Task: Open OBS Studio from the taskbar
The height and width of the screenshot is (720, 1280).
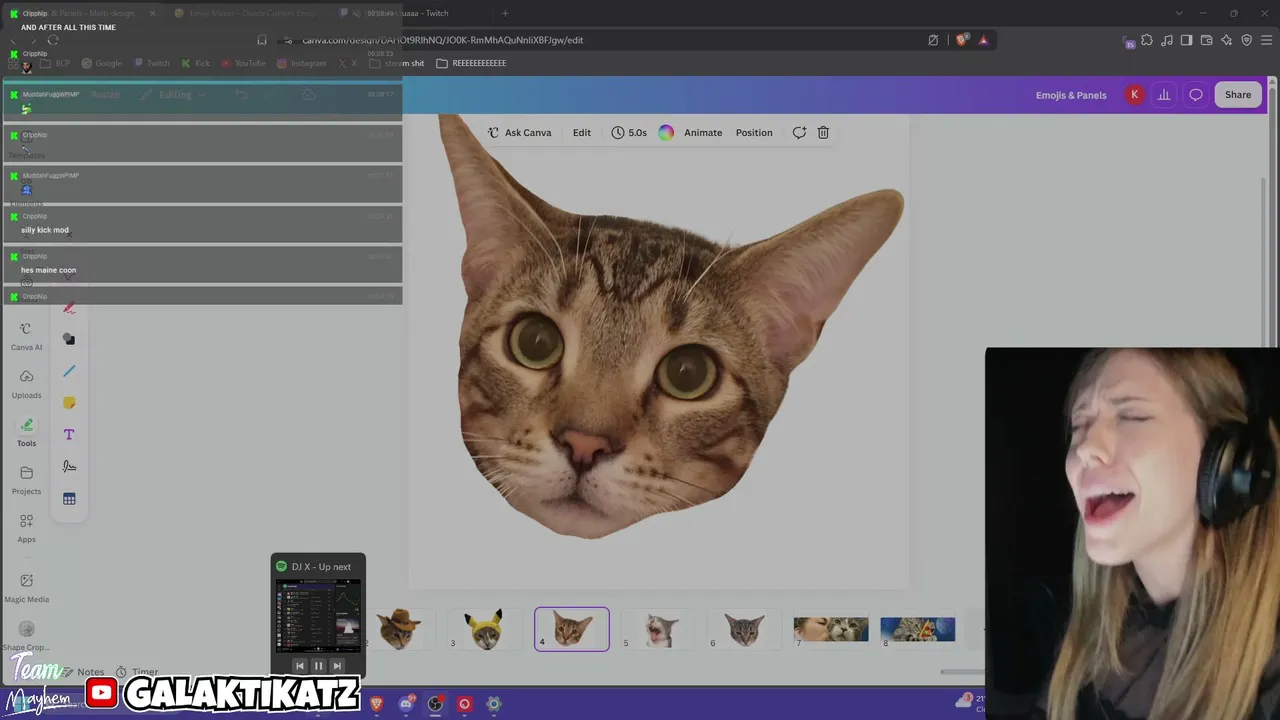Action: (x=435, y=704)
